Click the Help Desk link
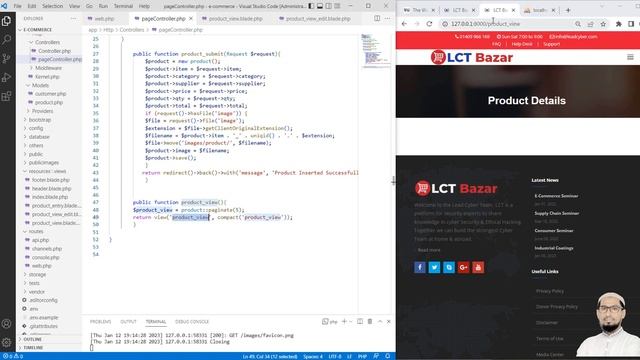 (522, 44)
